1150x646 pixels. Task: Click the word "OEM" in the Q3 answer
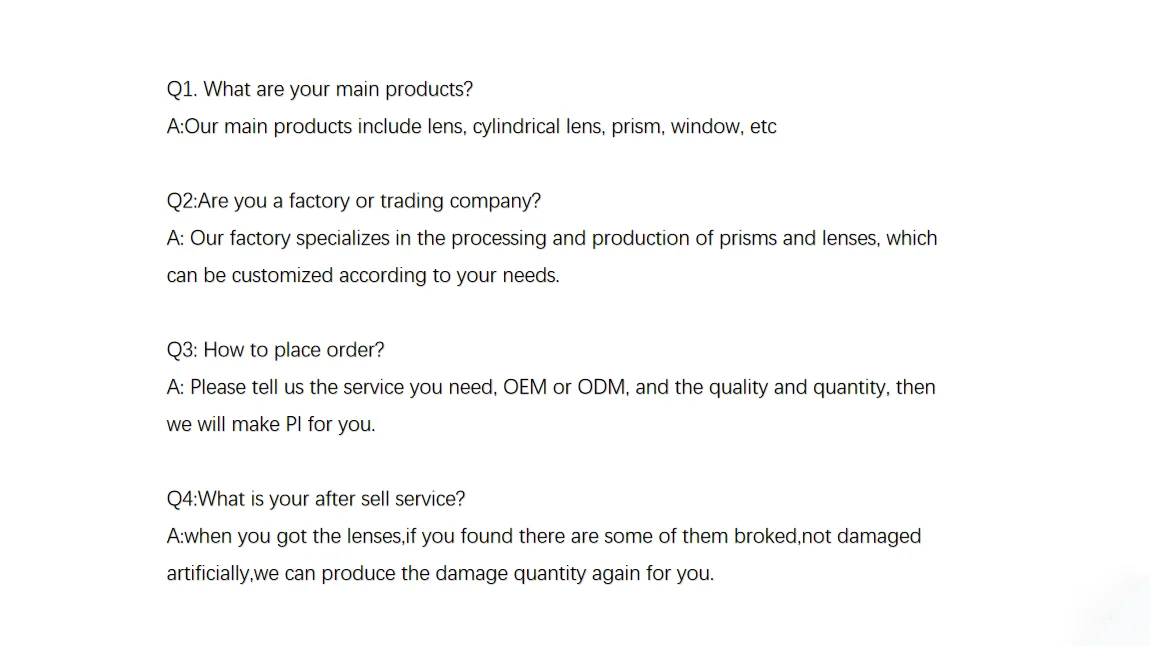point(525,387)
